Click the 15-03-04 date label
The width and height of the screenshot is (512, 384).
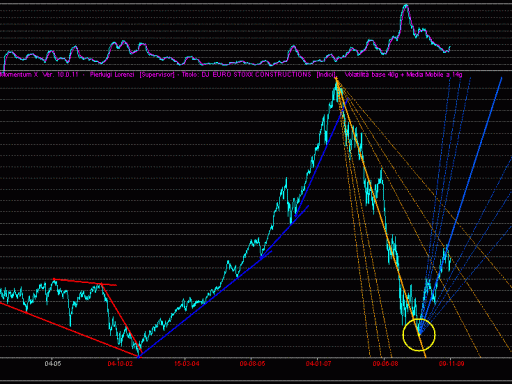(x=187, y=363)
